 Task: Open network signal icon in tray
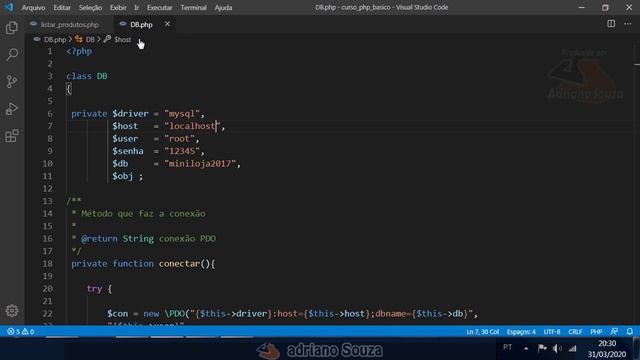(573, 348)
